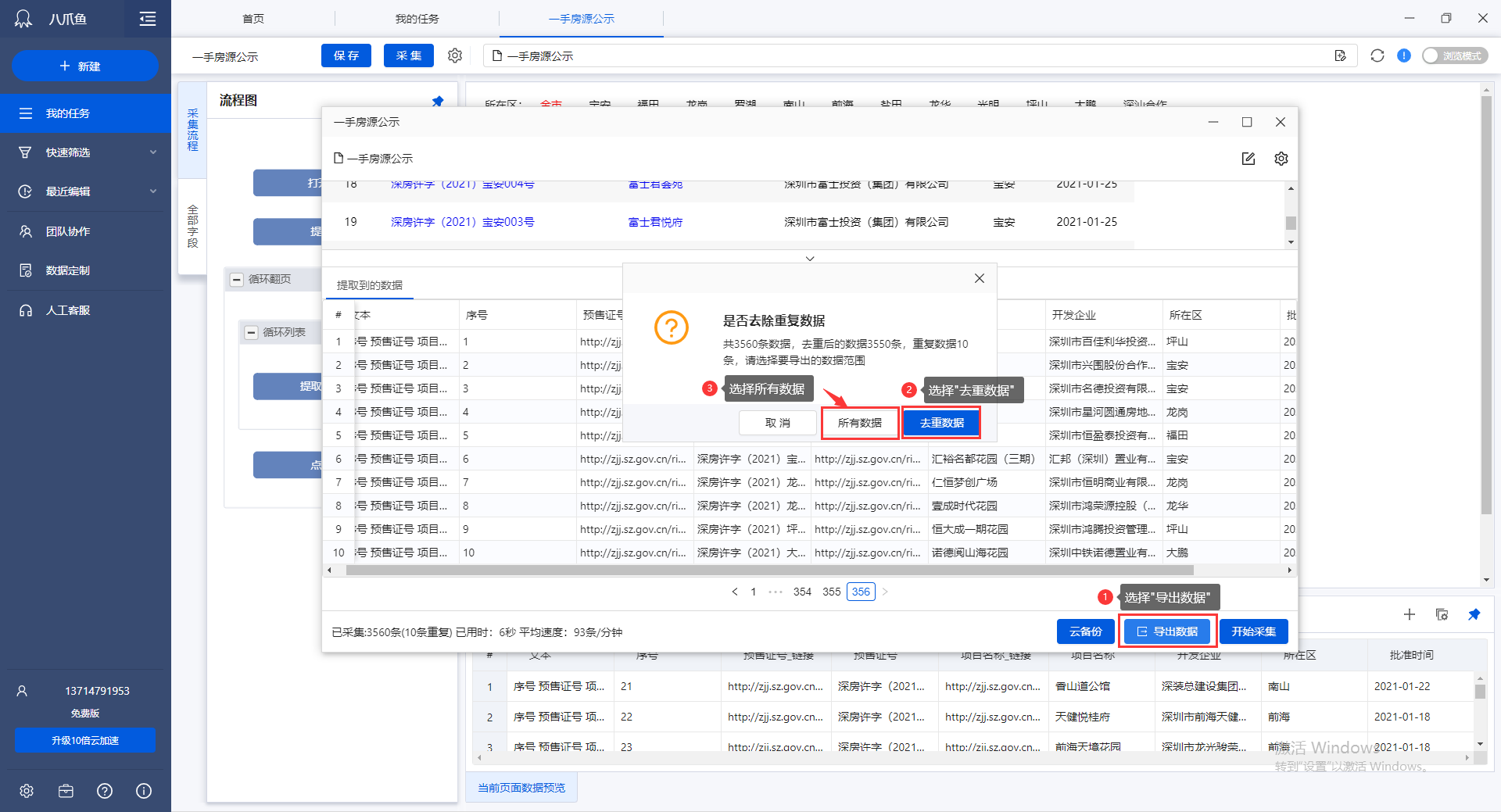Go to page 355 in pagination
Viewport: 1501px width, 812px height.
832,592
